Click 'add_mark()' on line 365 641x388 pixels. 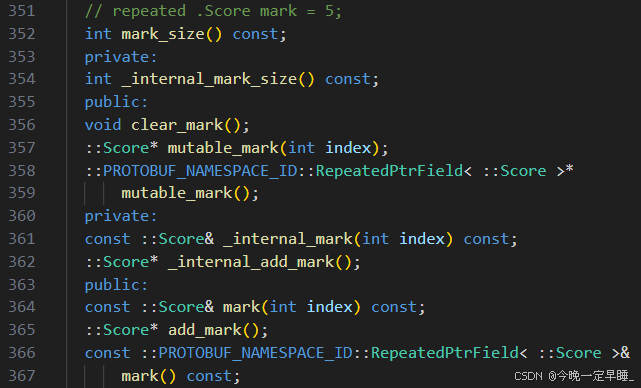[214, 330]
